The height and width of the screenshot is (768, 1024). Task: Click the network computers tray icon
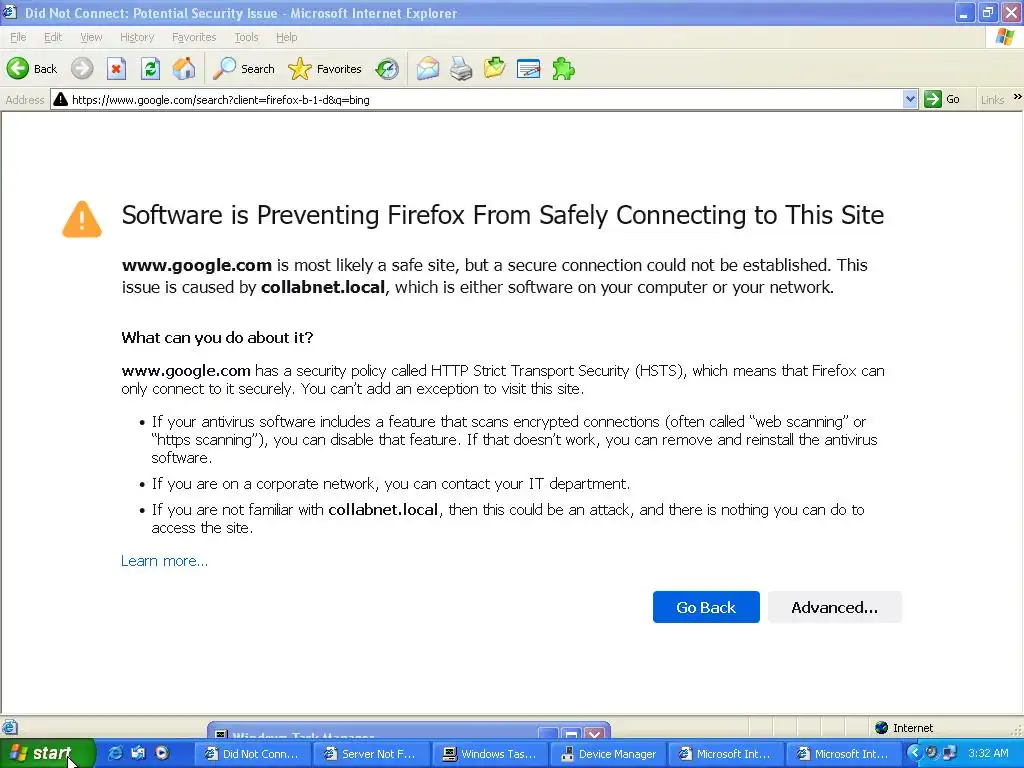point(950,753)
